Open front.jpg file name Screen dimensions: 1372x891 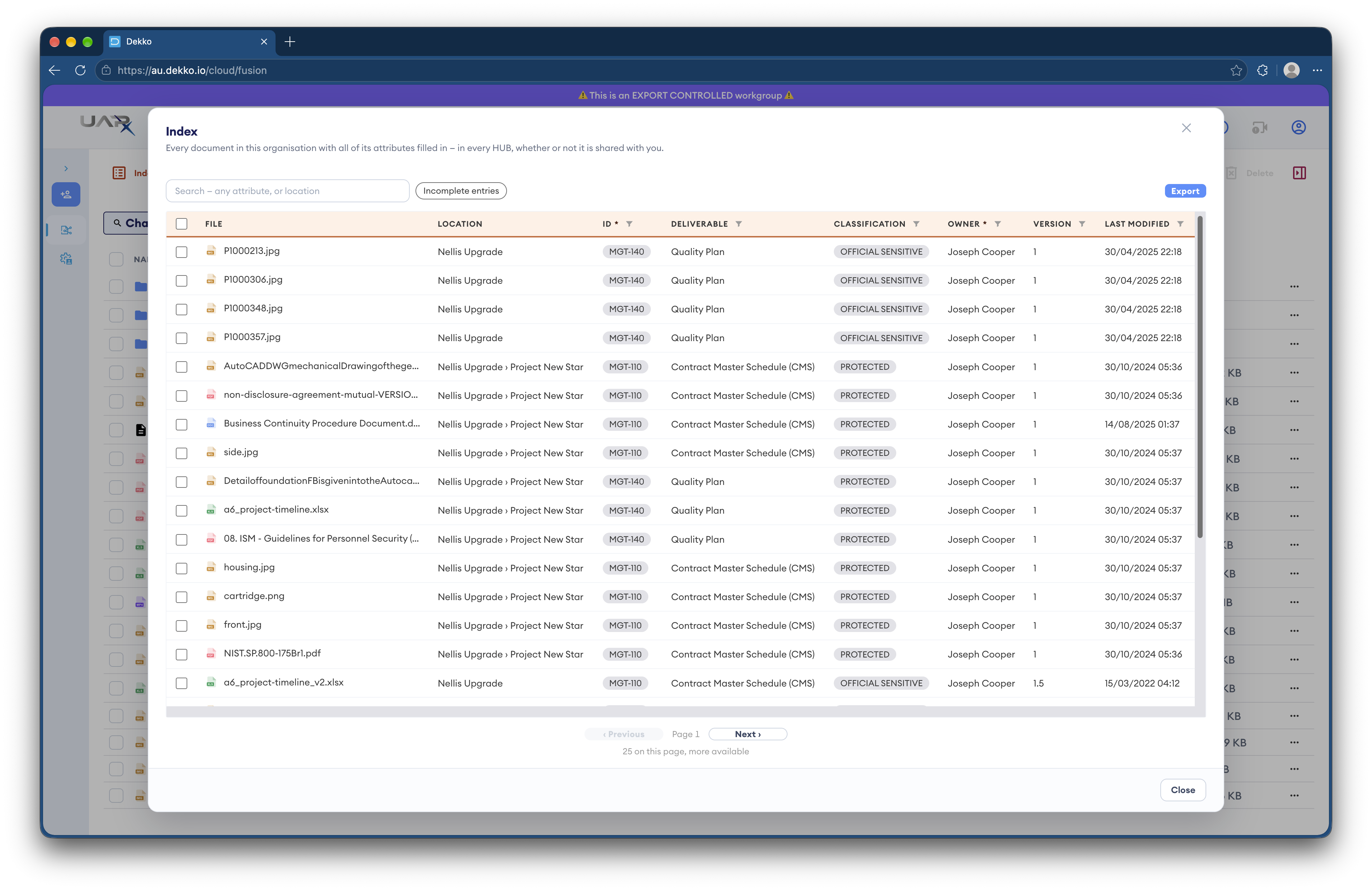point(243,625)
